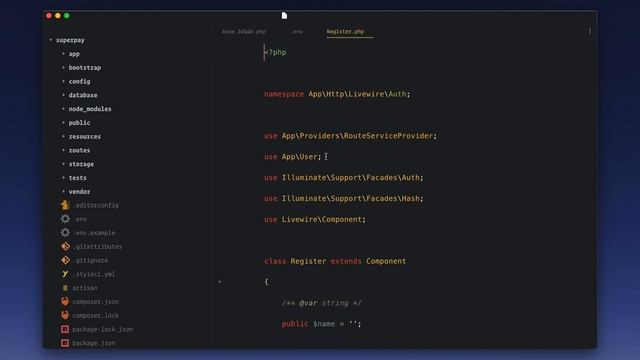Screen dimensions: 640x360
Task: Click the '<?php' opening tag
Action: (x=275, y=52)
